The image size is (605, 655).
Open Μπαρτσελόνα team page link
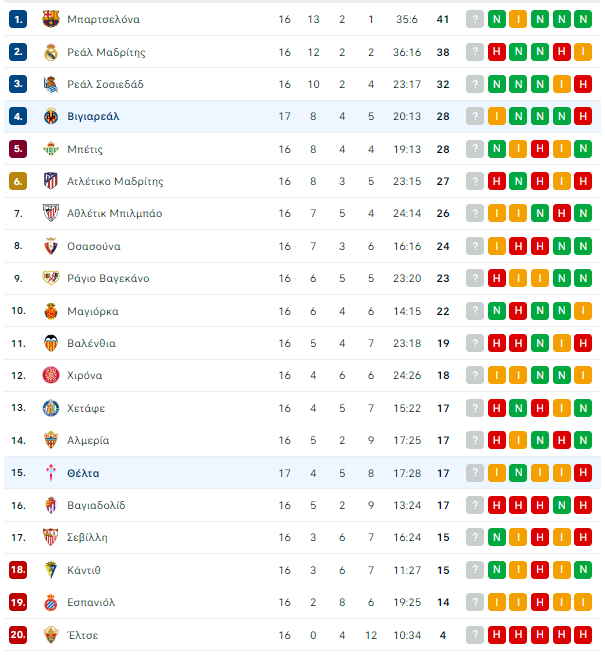[x=104, y=20]
